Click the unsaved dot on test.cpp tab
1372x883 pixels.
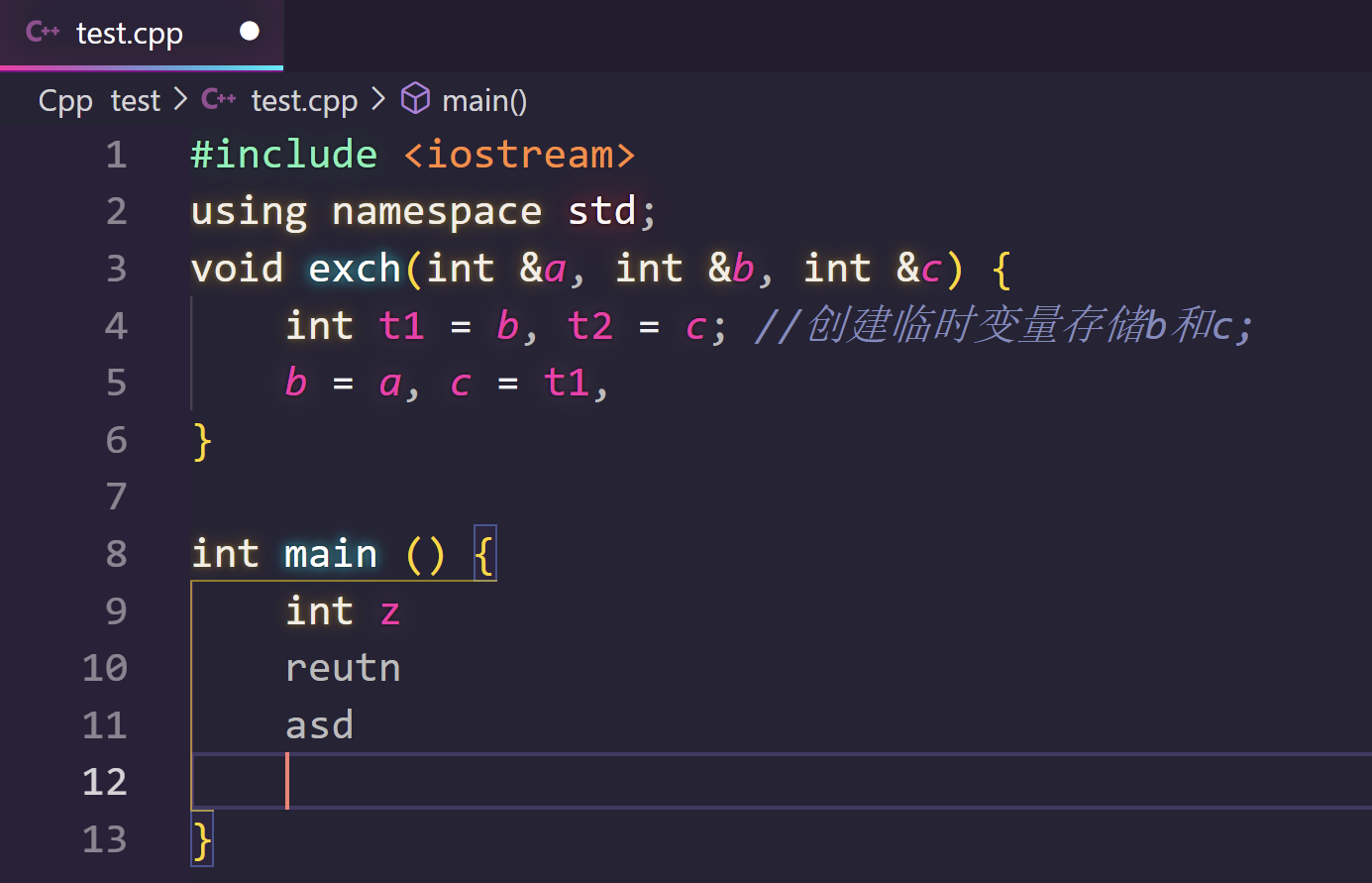tap(250, 32)
